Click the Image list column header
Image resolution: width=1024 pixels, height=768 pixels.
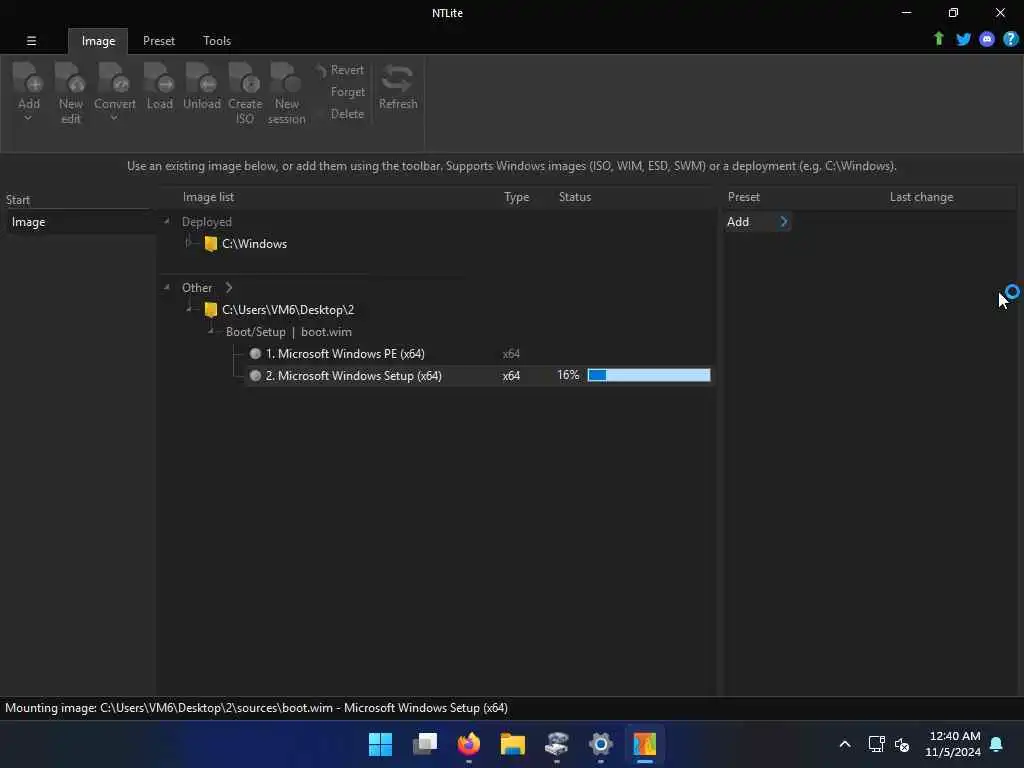pyautogui.click(x=208, y=197)
